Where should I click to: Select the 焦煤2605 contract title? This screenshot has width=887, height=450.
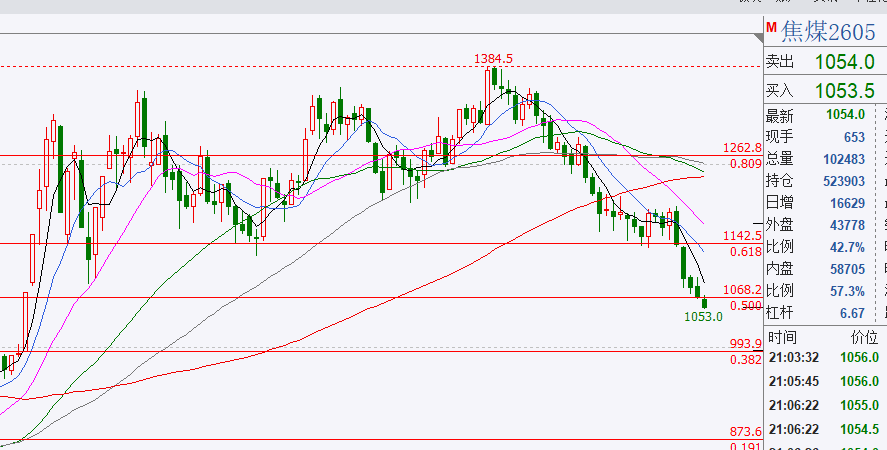pyautogui.click(x=828, y=32)
